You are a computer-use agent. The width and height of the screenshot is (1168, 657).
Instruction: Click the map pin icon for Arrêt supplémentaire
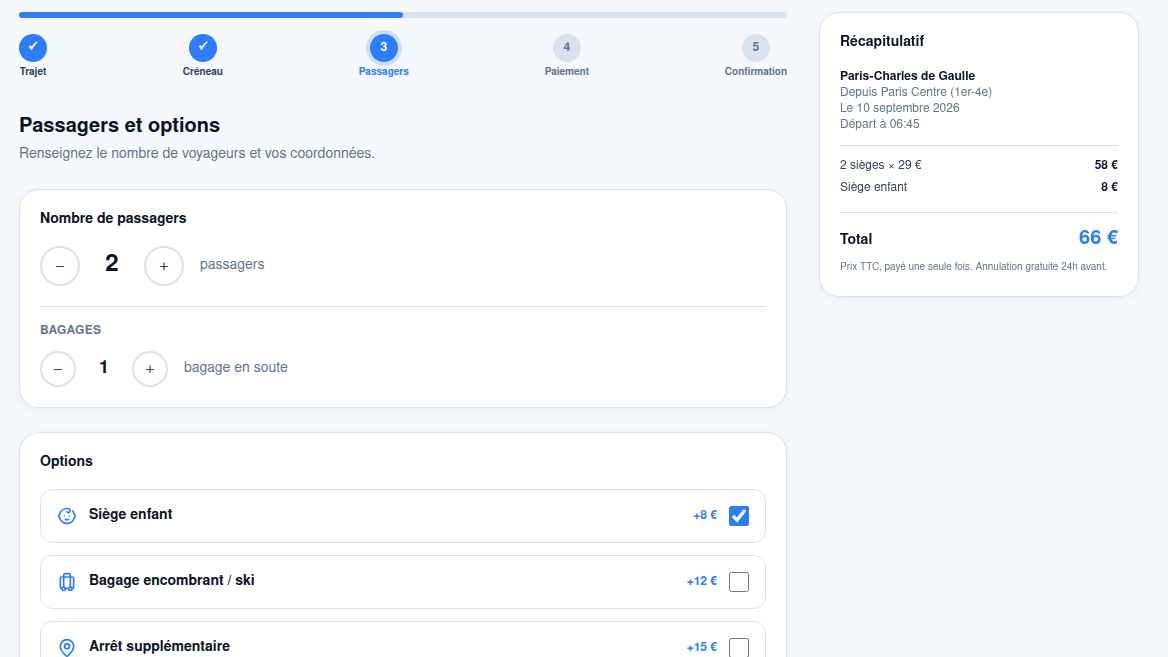[x=67, y=647]
